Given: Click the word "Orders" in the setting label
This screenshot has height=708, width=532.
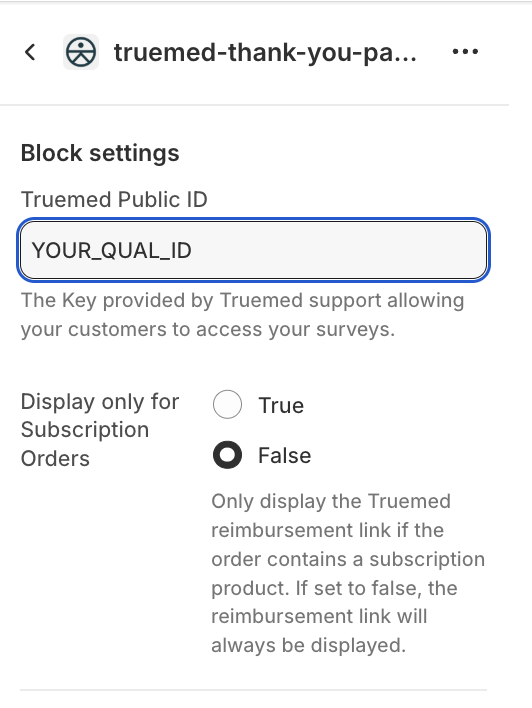Looking at the screenshot, I should (55, 459).
